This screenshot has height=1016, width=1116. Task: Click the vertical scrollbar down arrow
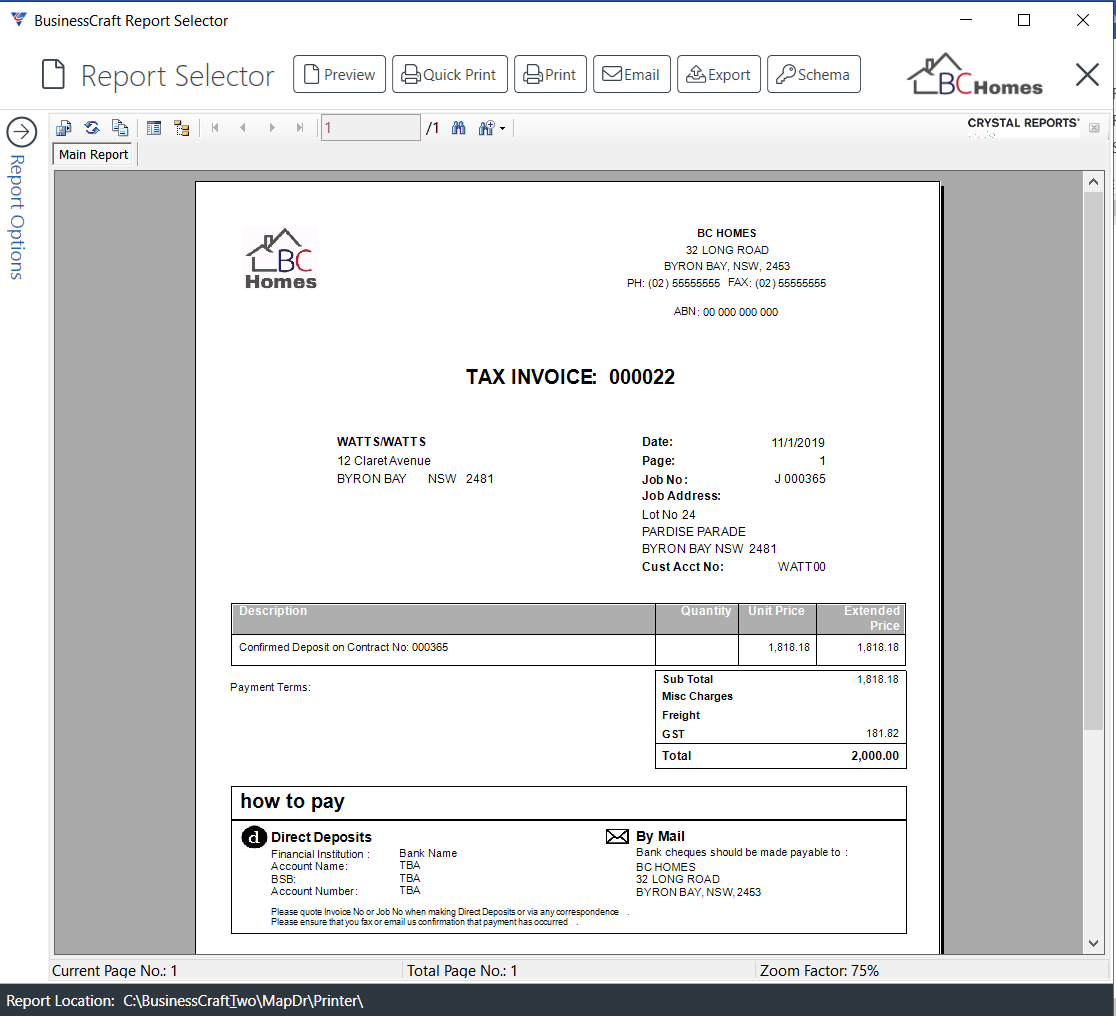coord(1093,943)
